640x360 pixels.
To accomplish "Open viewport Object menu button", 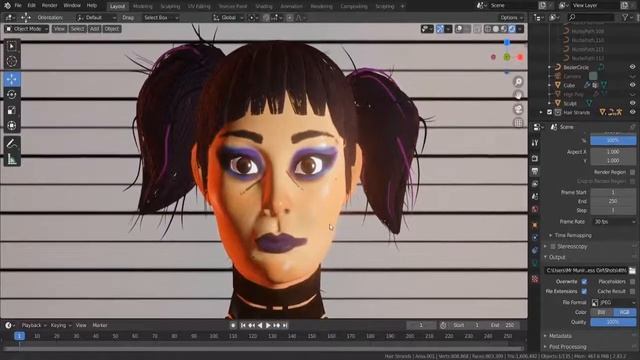I will click(111, 29).
